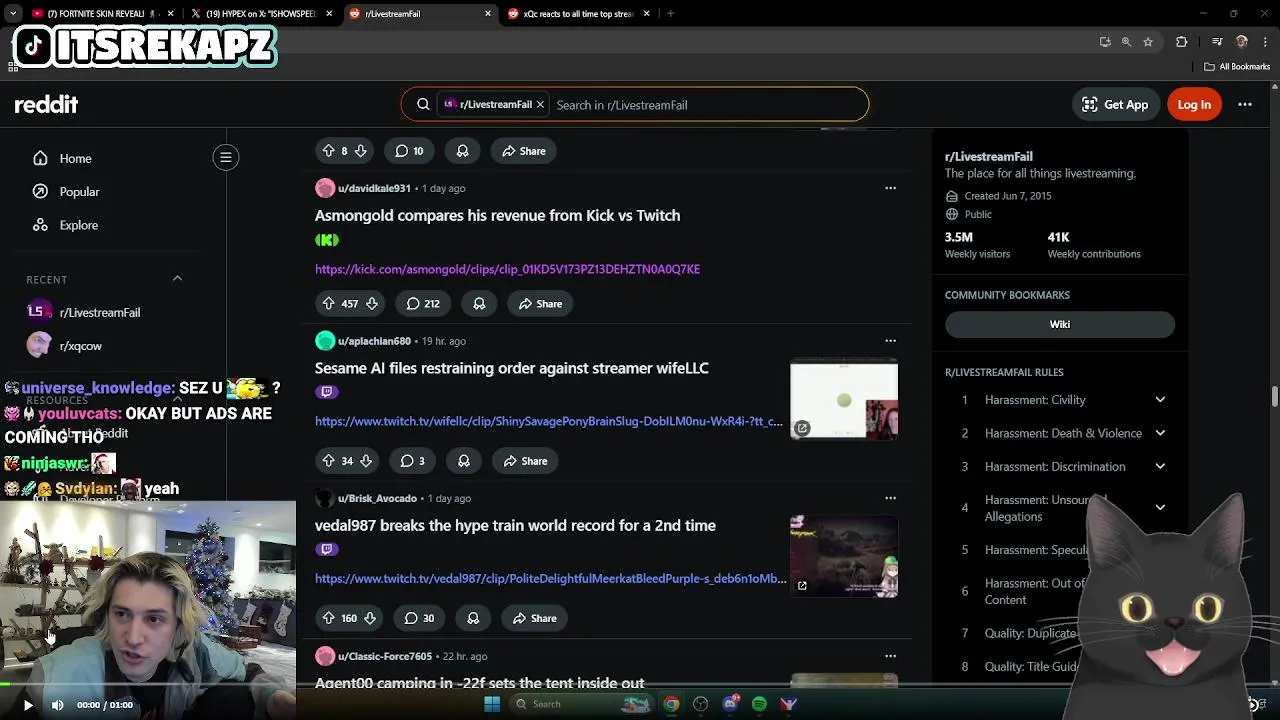
Task: Switch to the xQc reacts browser tab
Action: [580, 14]
